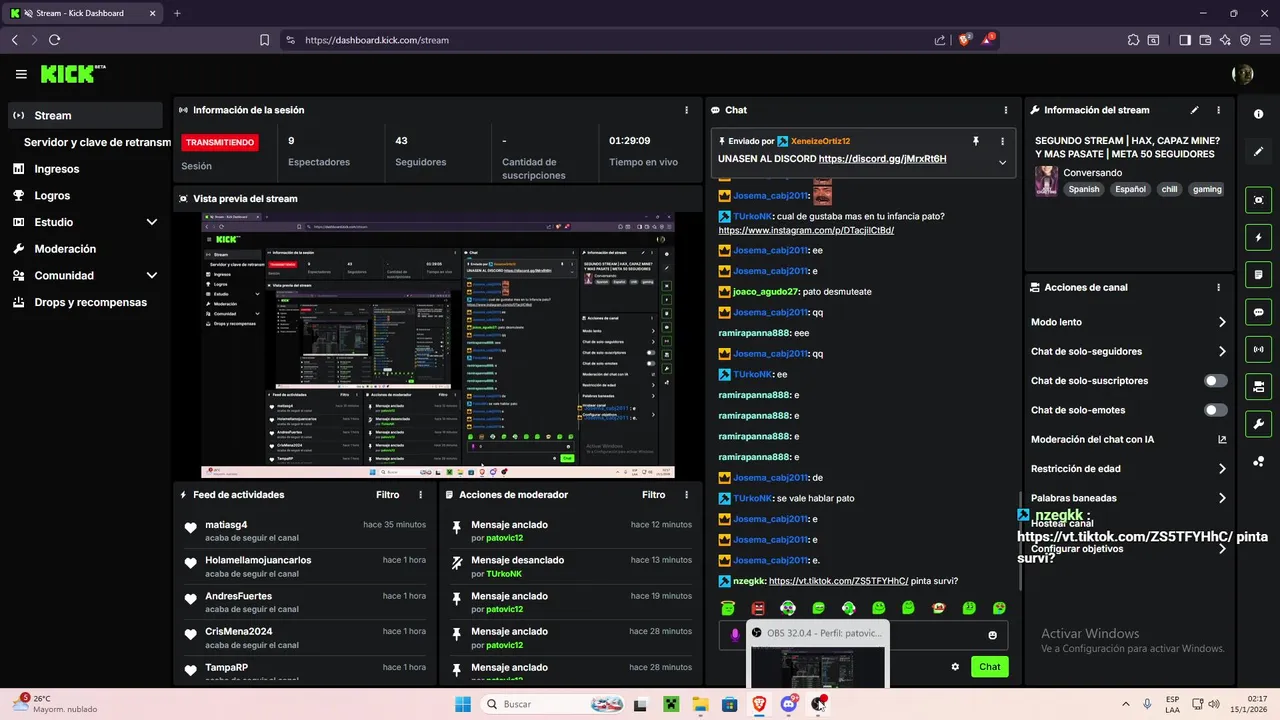Open the Instagram link in chat
Screen dimensions: 1280x720
tap(806, 230)
